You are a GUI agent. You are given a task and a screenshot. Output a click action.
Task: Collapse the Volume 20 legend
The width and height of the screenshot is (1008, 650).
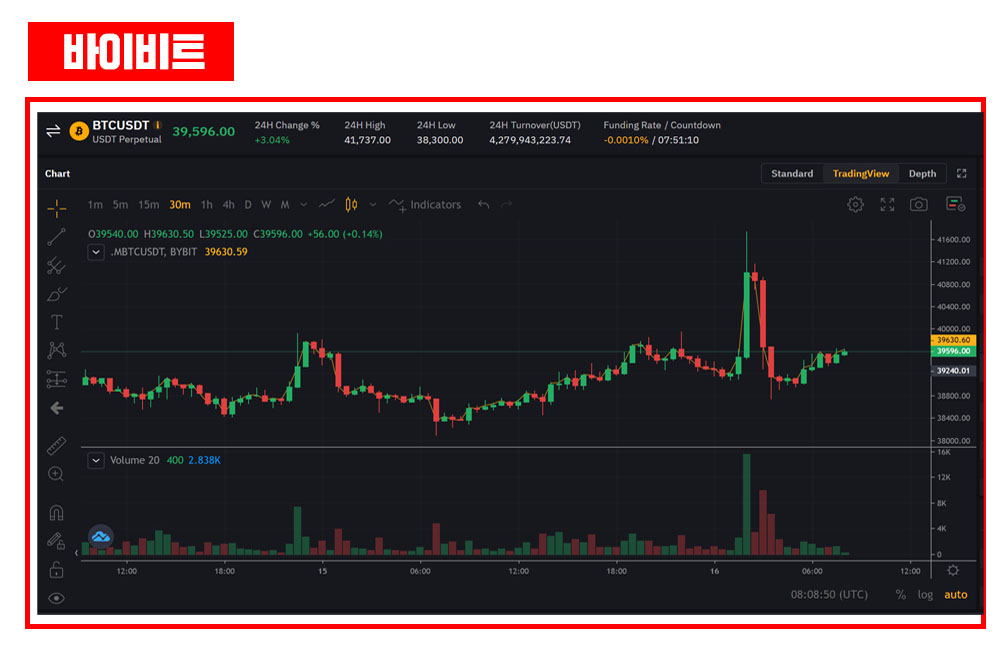96,460
